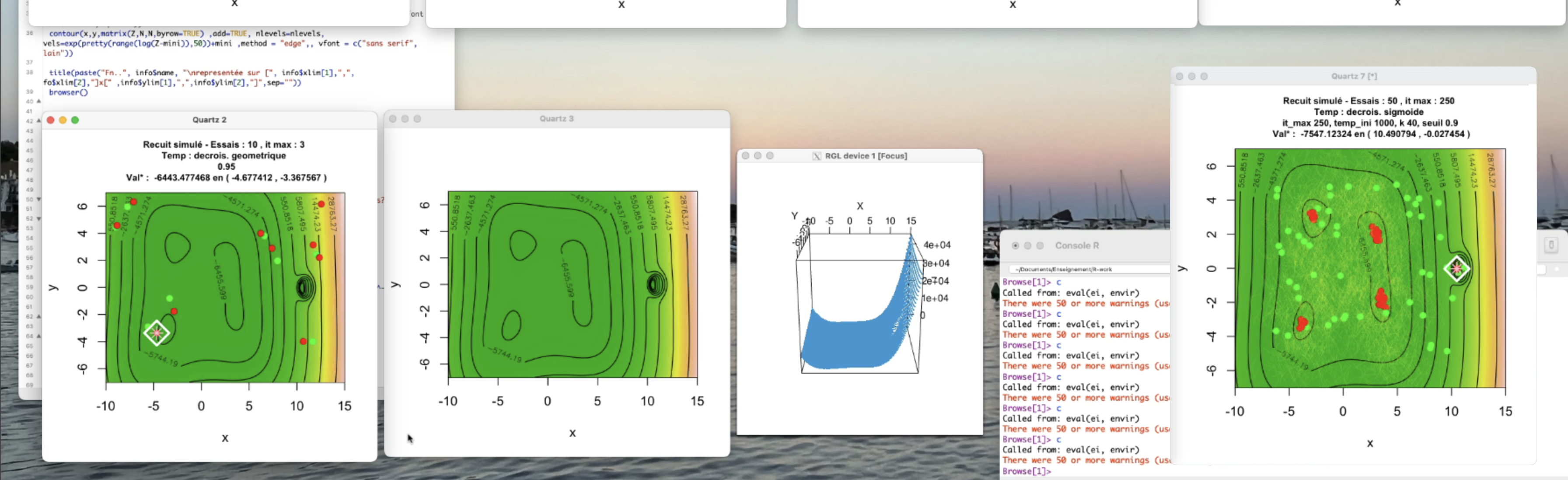Click the white diamond optimum marker in Quartz 2
This screenshot has height=480, width=1568.
click(x=157, y=333)
